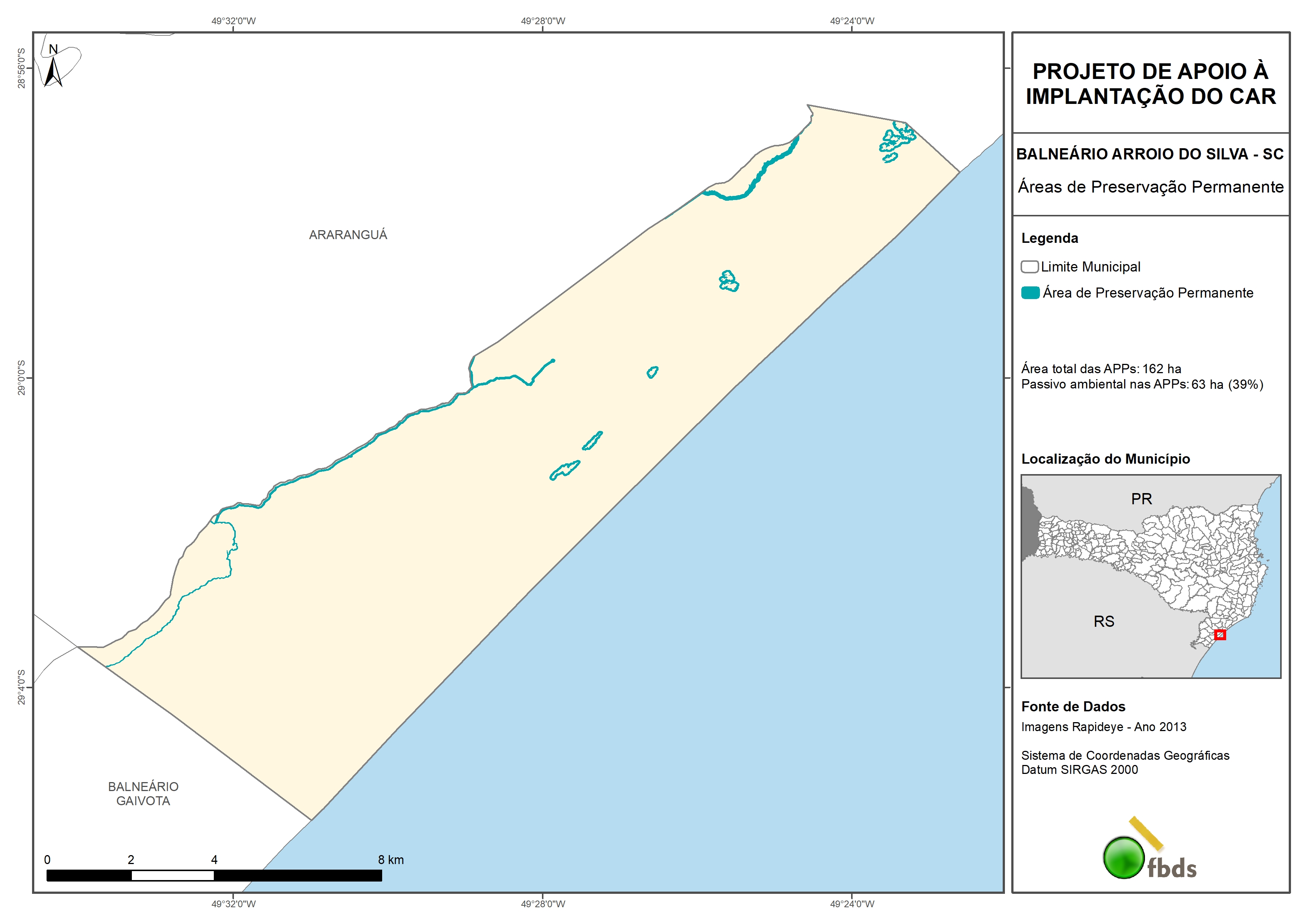The image size is (1307, 924).
Task: Click BALNEÁRIO ARROIO DO SILVA - SC heading
Action: tap(1150, 154)
